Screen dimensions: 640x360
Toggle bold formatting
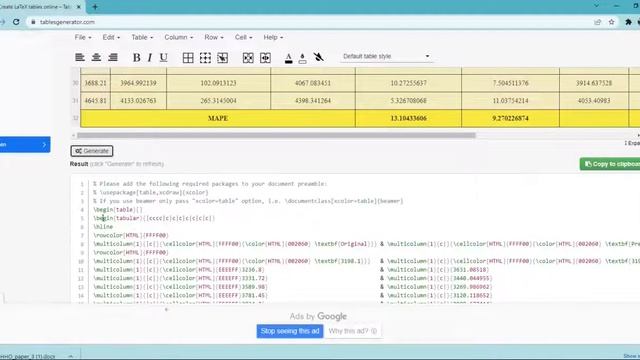pos(136,58)
